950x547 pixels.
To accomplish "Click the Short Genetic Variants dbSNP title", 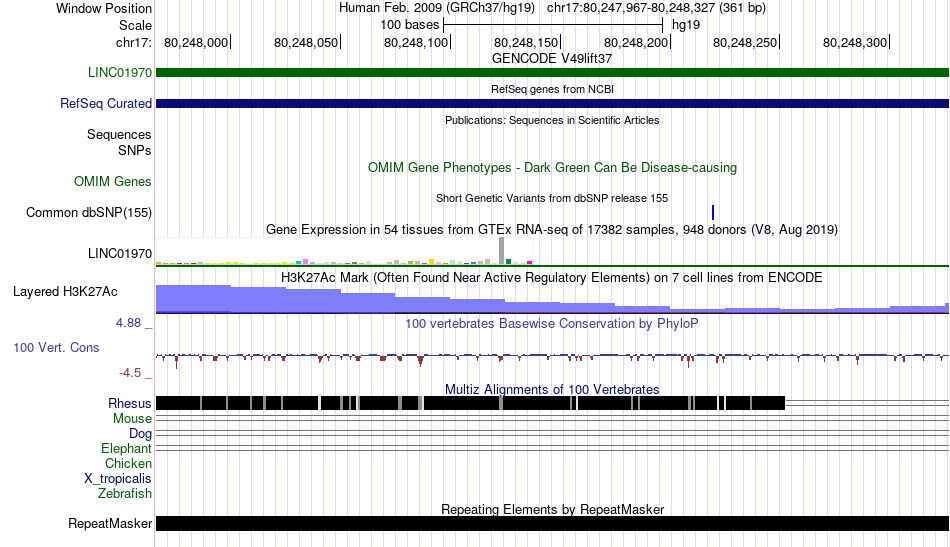I will pos(552,198).
